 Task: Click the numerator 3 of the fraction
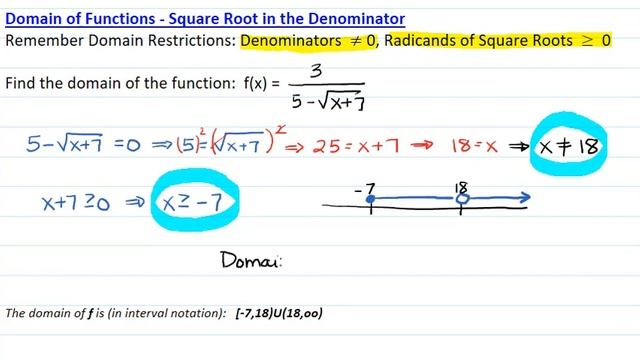[x=316, y=71]
